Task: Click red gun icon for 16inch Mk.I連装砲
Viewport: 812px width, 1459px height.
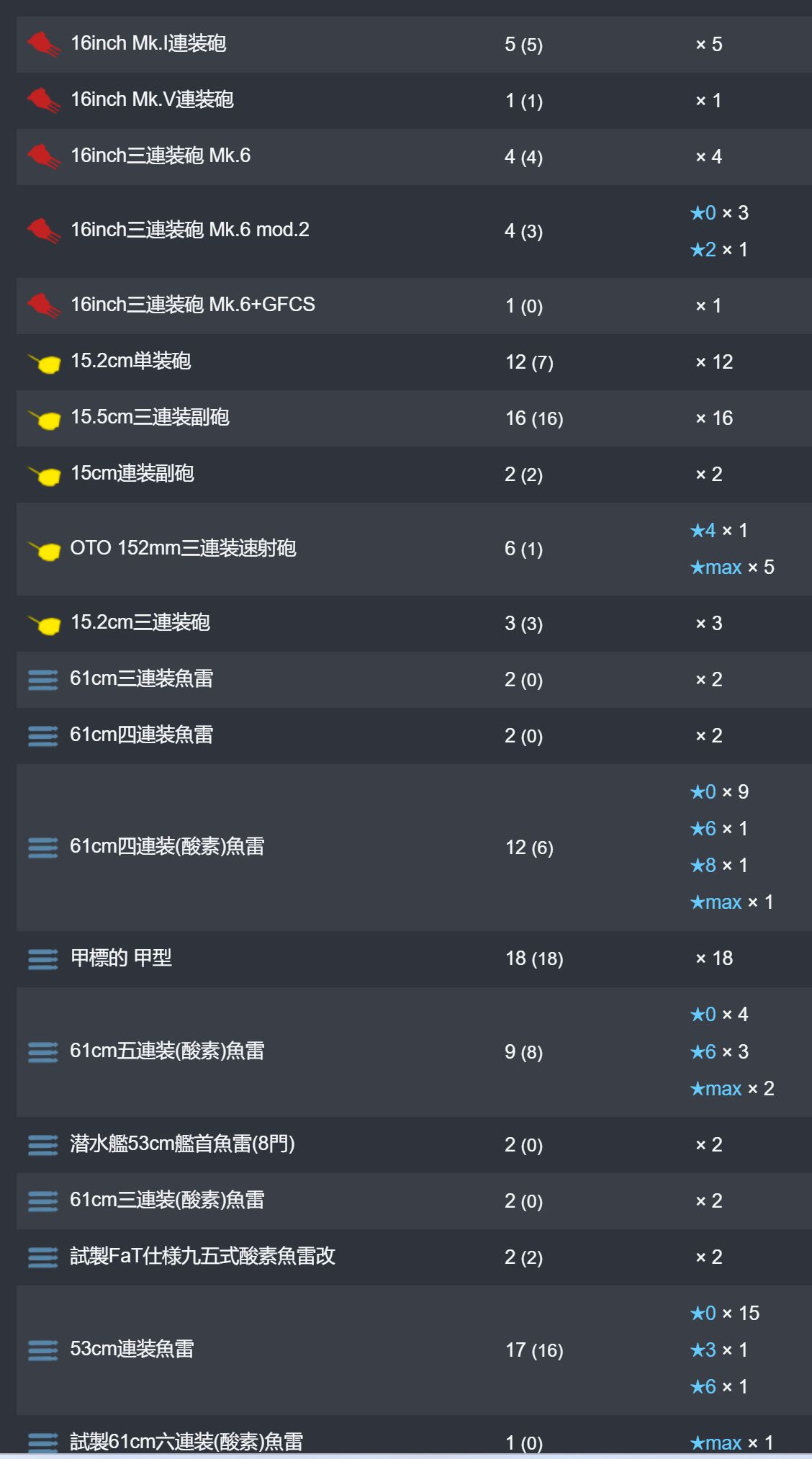Action: 44,44
